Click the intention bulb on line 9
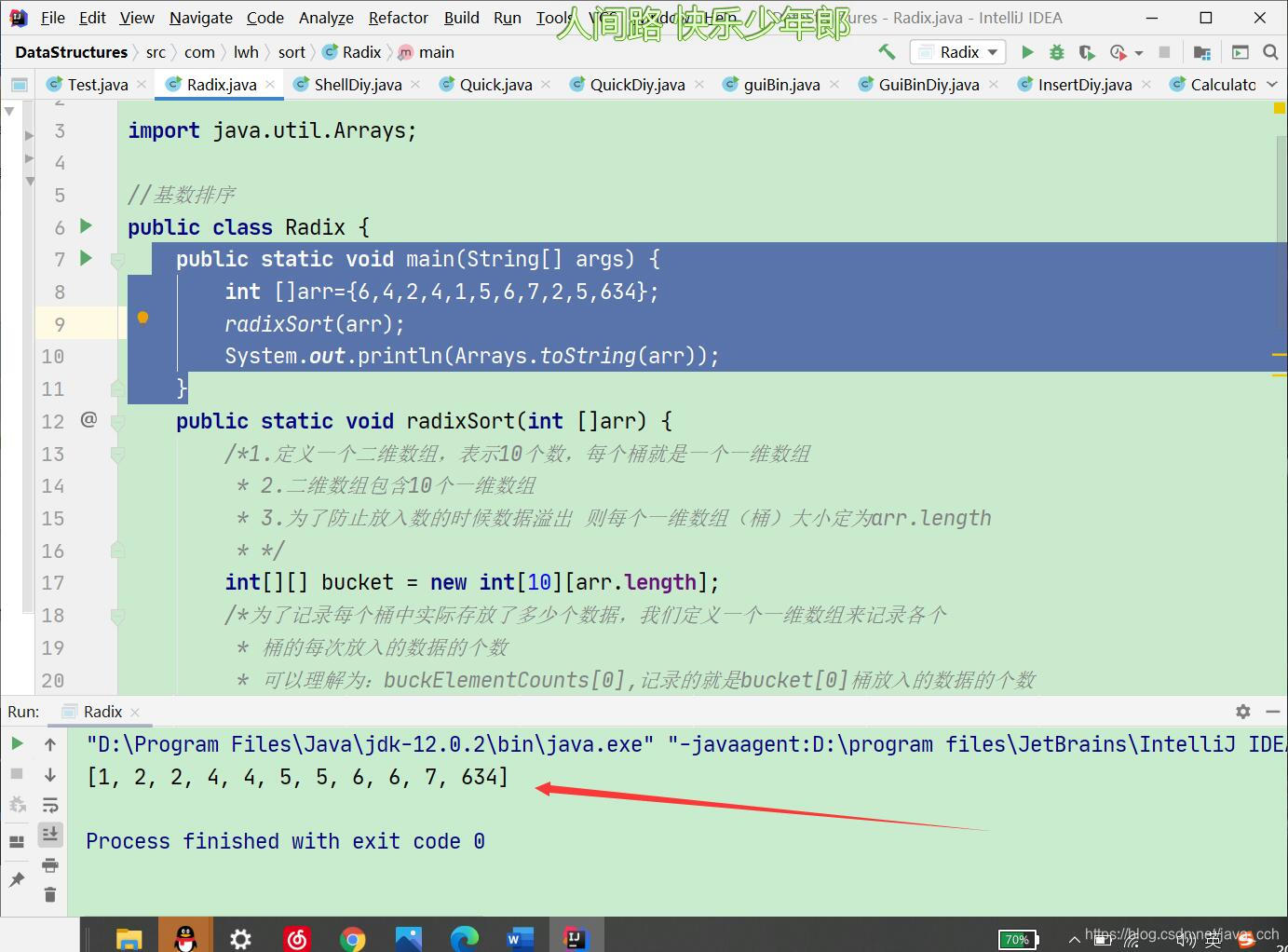This screenshot has width=1288, height=952. click(x=142, y=319)
